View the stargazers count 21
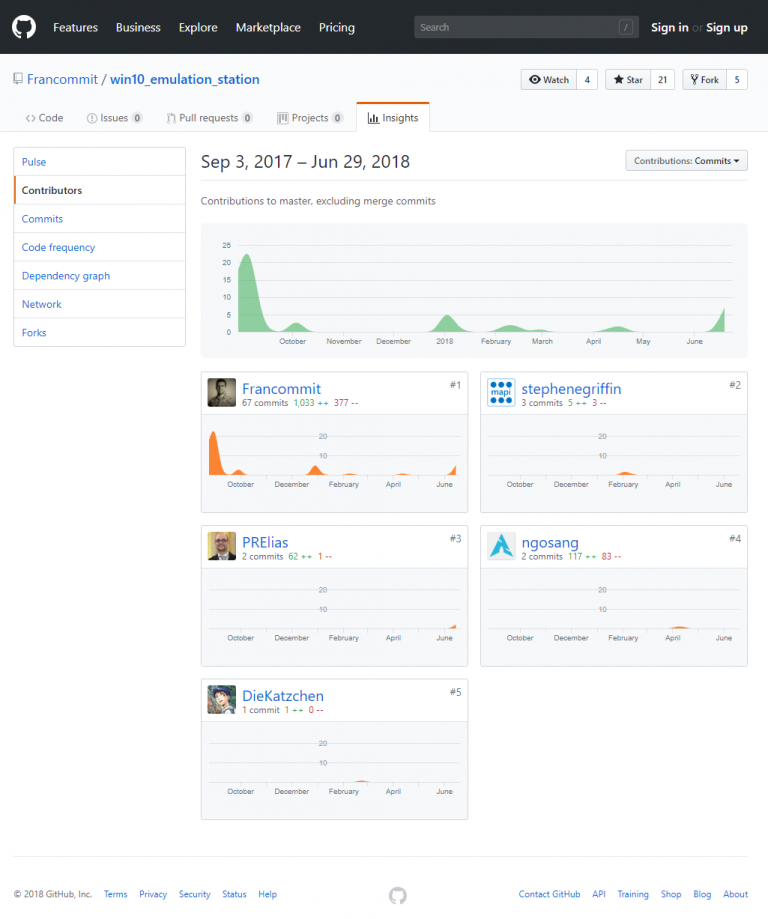This screenshot has height=919, width=768. point(662,80)
